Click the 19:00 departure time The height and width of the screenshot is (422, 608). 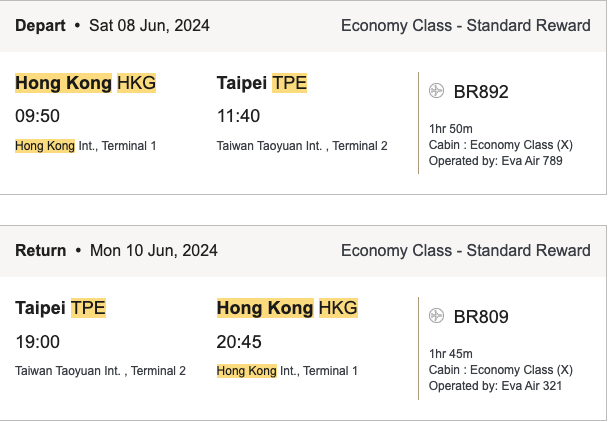[x=39, y=342]
